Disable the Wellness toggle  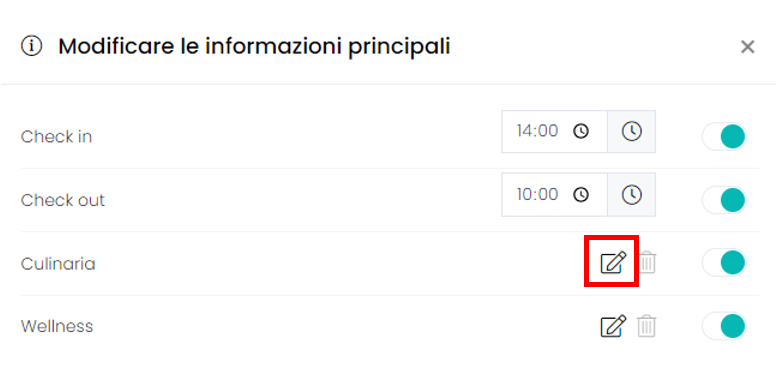[724, 326]
